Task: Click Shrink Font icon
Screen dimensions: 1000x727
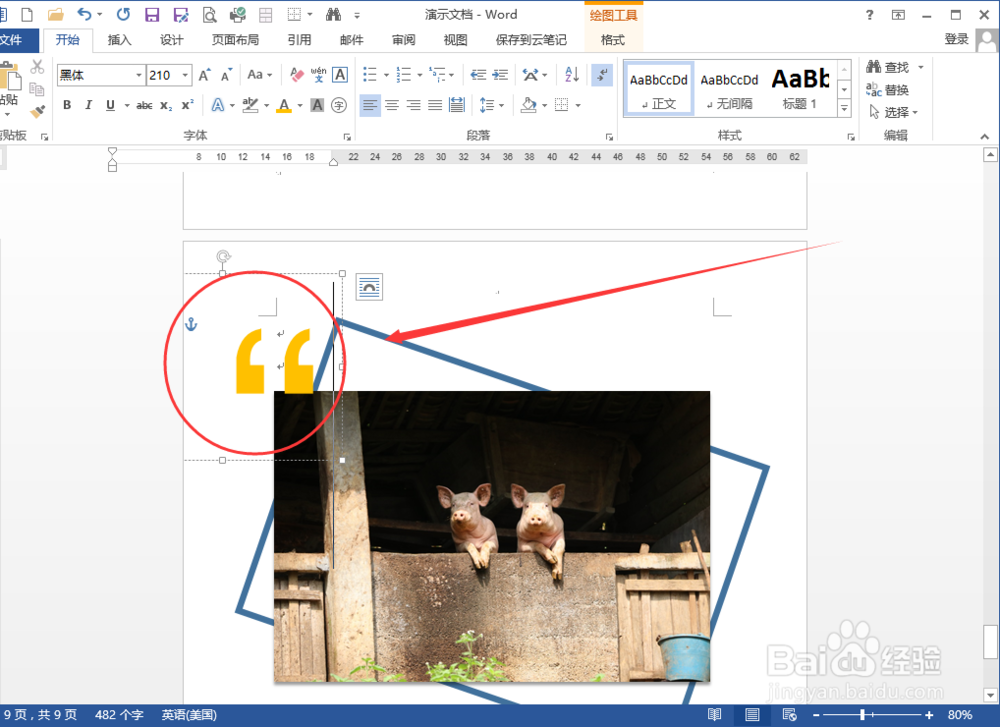Action: point(226,75)
